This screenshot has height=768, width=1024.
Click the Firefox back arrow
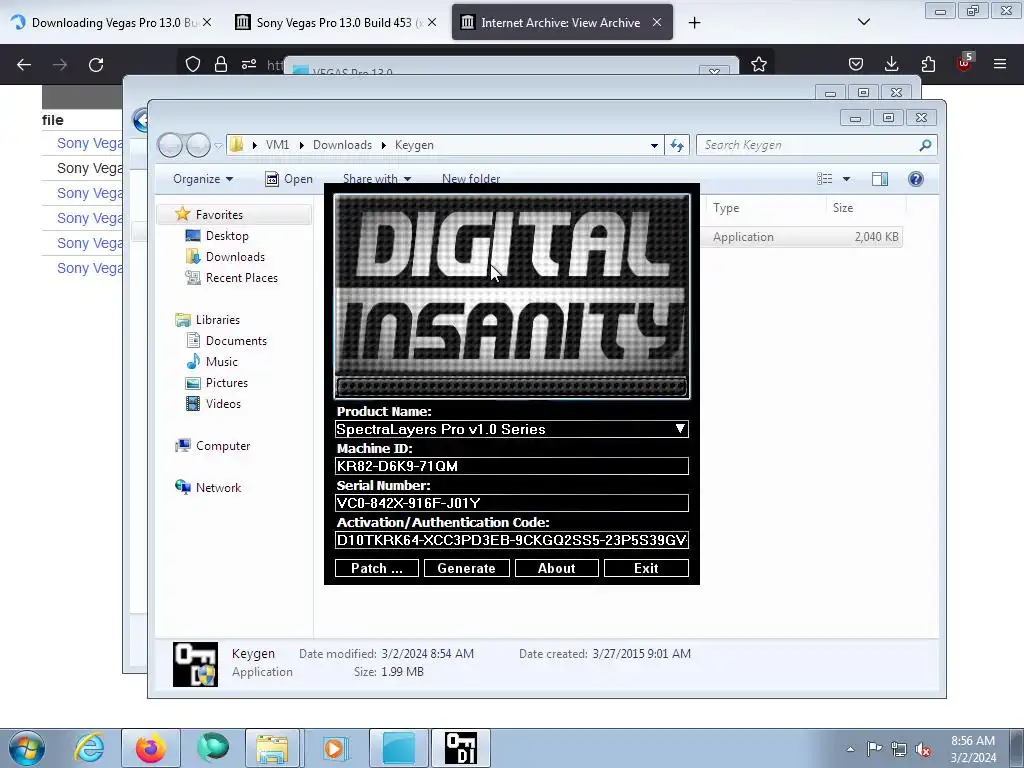coord(24,65)
